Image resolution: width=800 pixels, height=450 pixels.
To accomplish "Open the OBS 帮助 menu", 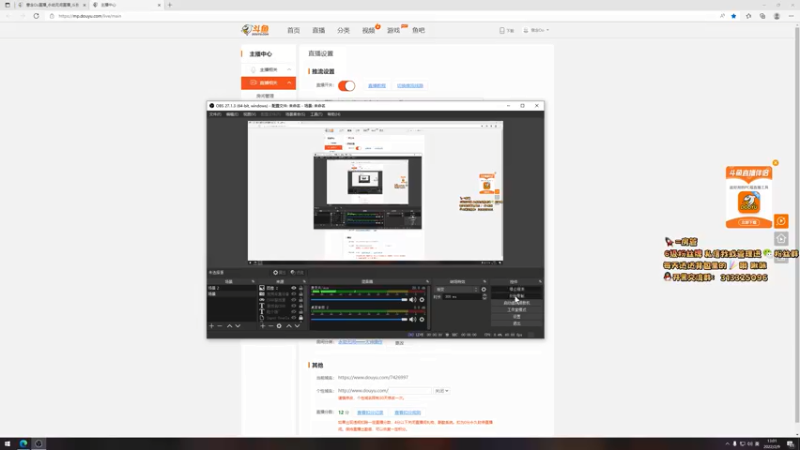I will coord(334,114).
